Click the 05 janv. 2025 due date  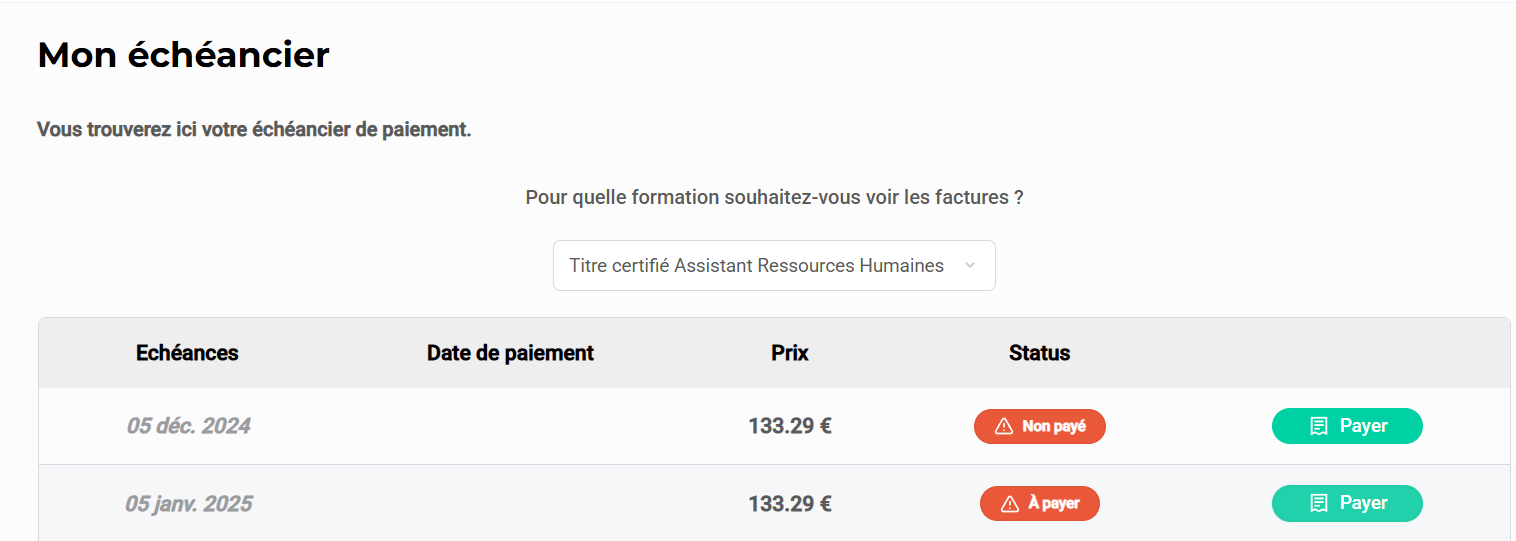(188, 504)
